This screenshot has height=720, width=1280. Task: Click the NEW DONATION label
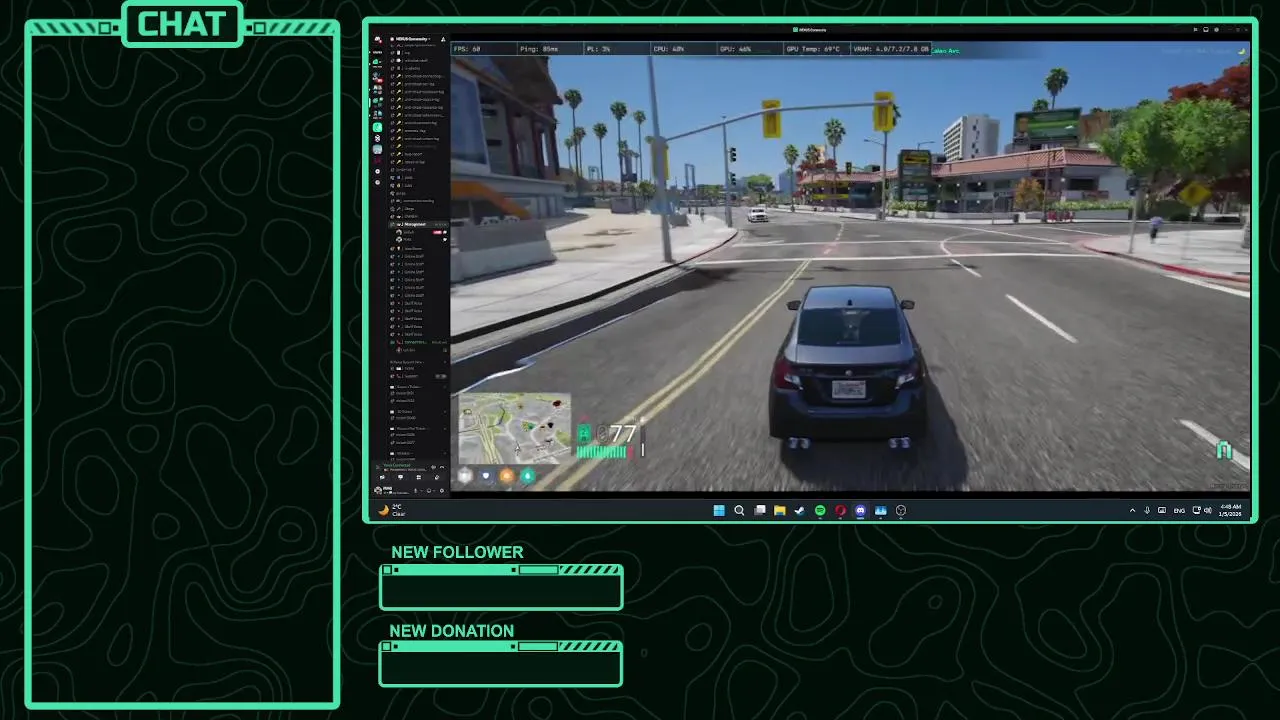(451, 631)
